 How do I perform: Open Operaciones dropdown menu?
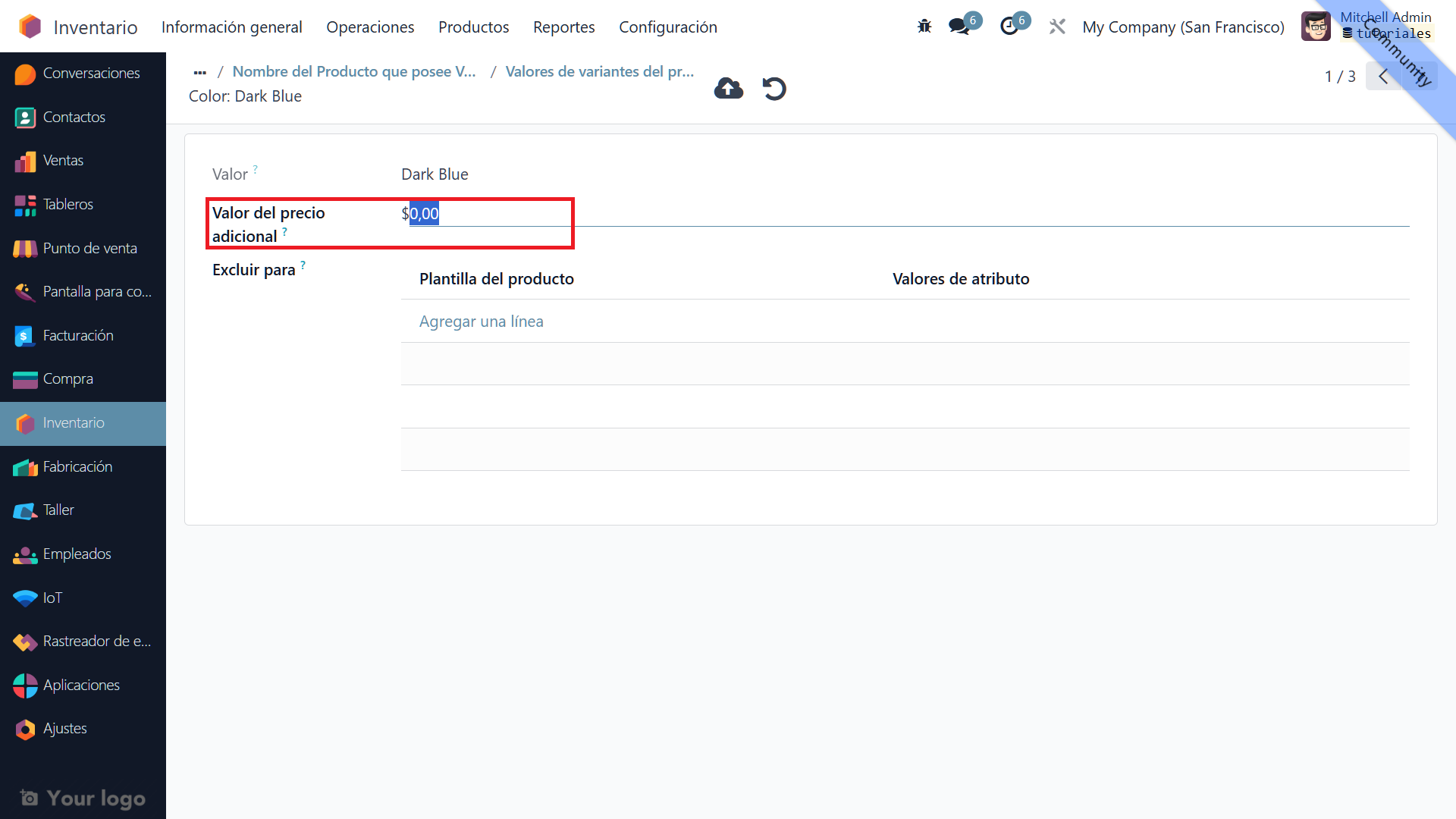click(x=370, y=27)
